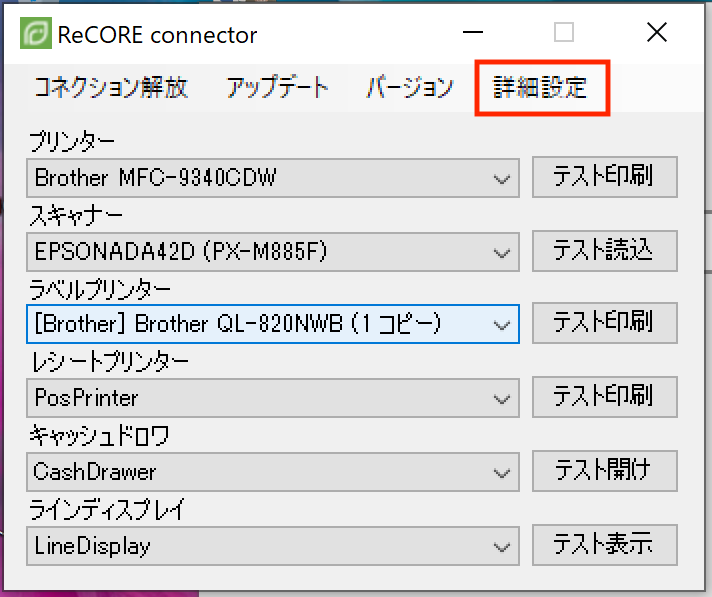
Task: Click the ReCORE connector title text
Action: point(157,35)
